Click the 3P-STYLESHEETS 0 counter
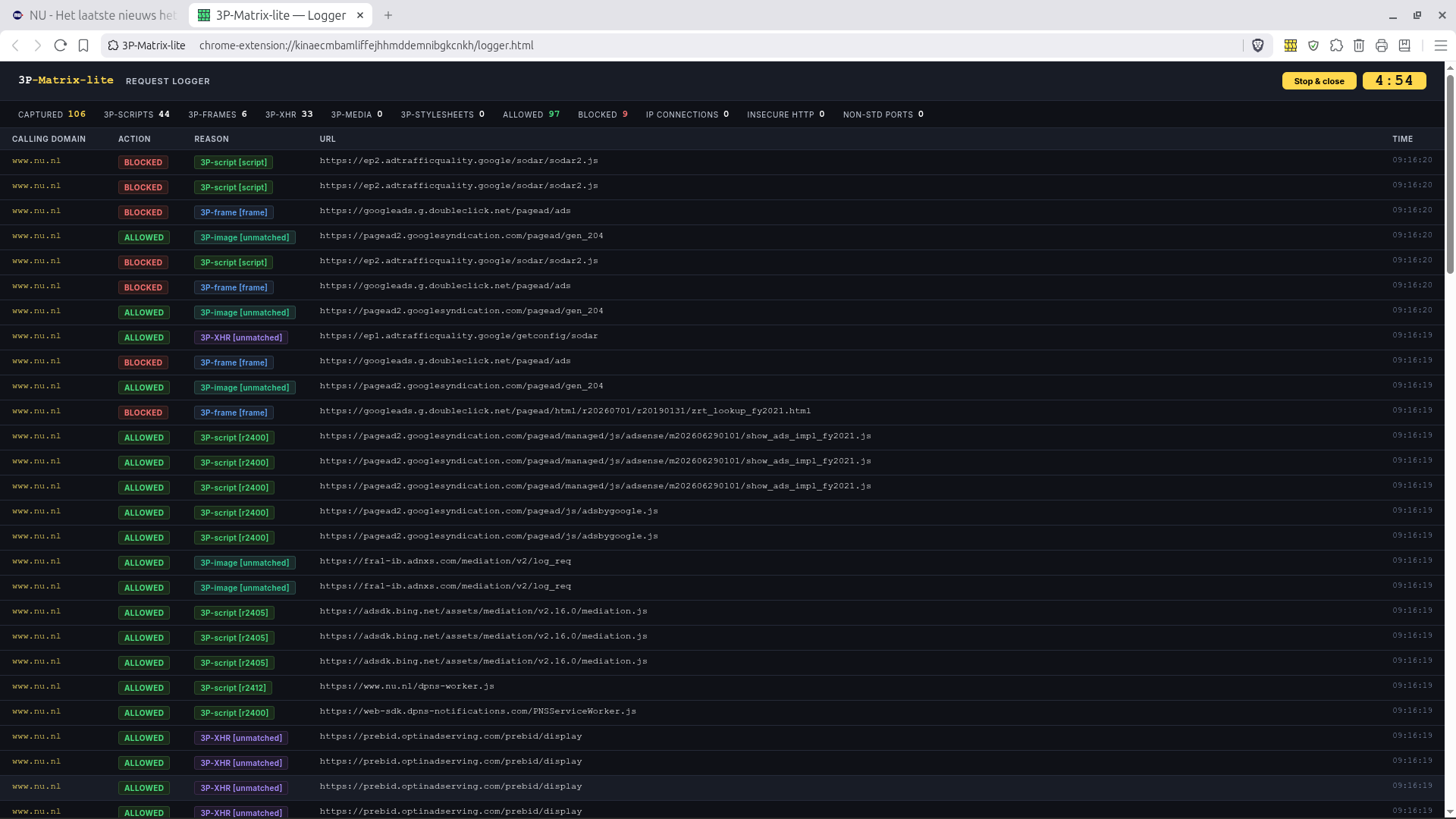The image size is (1456, 819). click(x=442, y=115)
